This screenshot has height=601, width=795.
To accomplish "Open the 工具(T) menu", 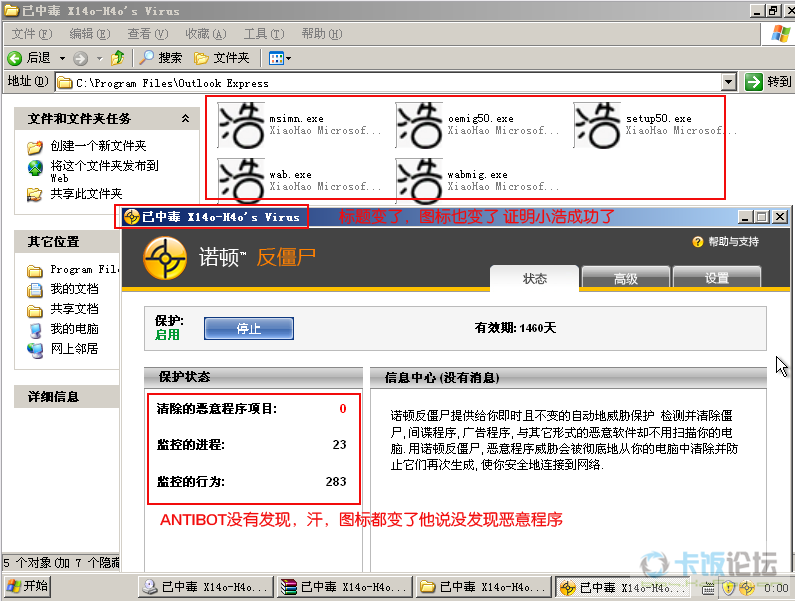I will point(264,34).
